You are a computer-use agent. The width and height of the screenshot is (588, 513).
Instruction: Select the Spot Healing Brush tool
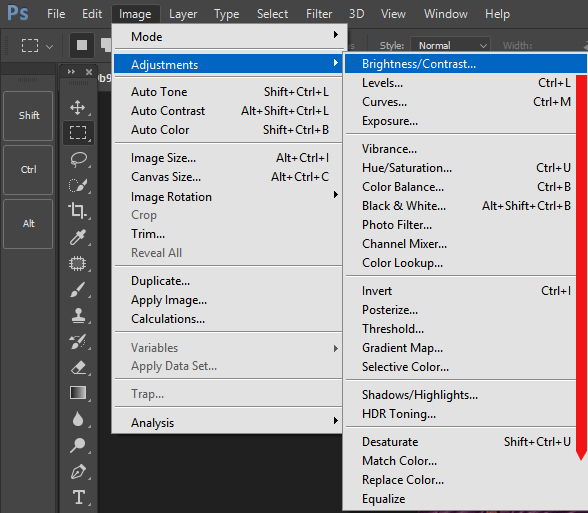[x=78, y=263]
